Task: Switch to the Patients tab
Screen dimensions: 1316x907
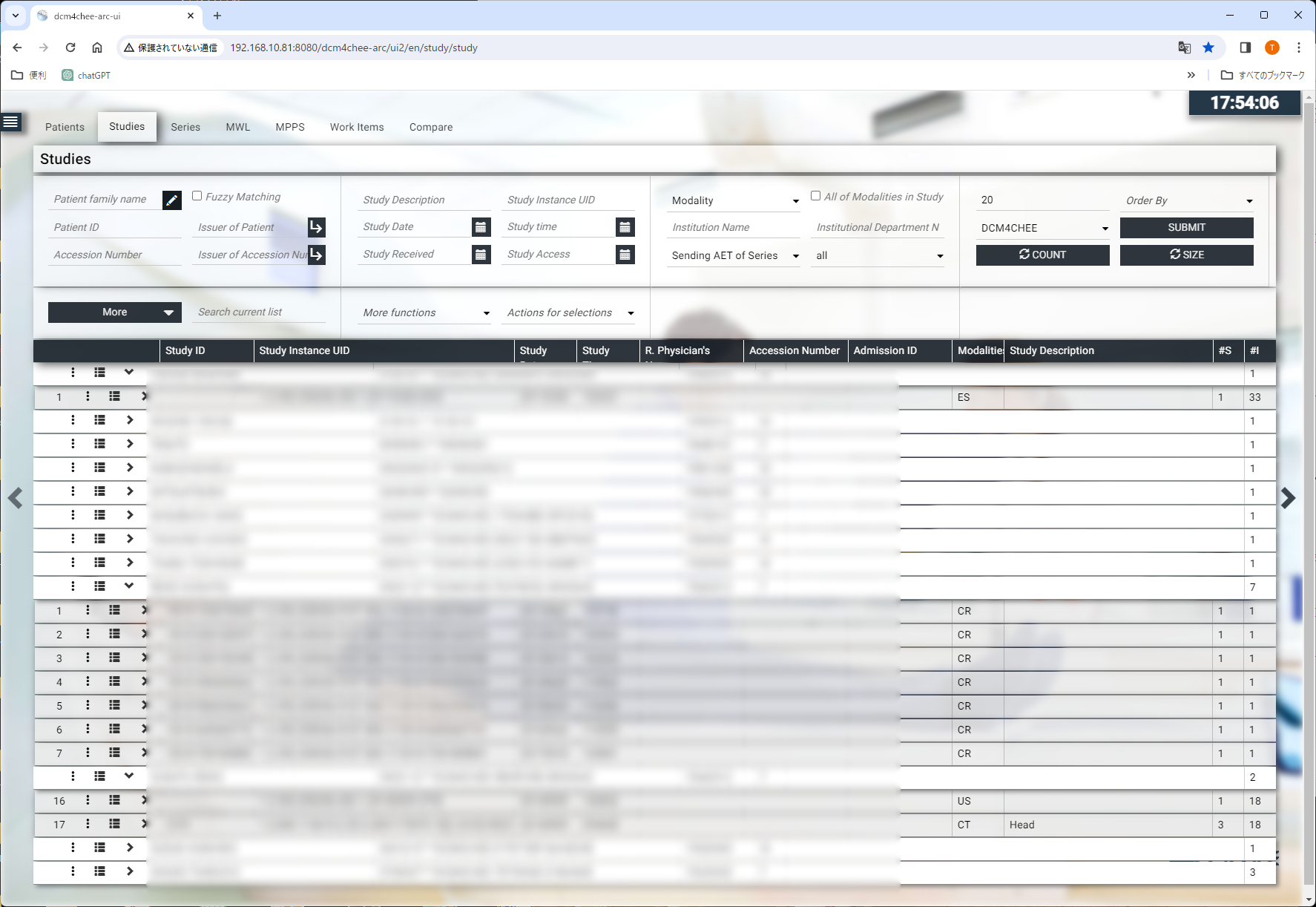Action: (65, 127)
